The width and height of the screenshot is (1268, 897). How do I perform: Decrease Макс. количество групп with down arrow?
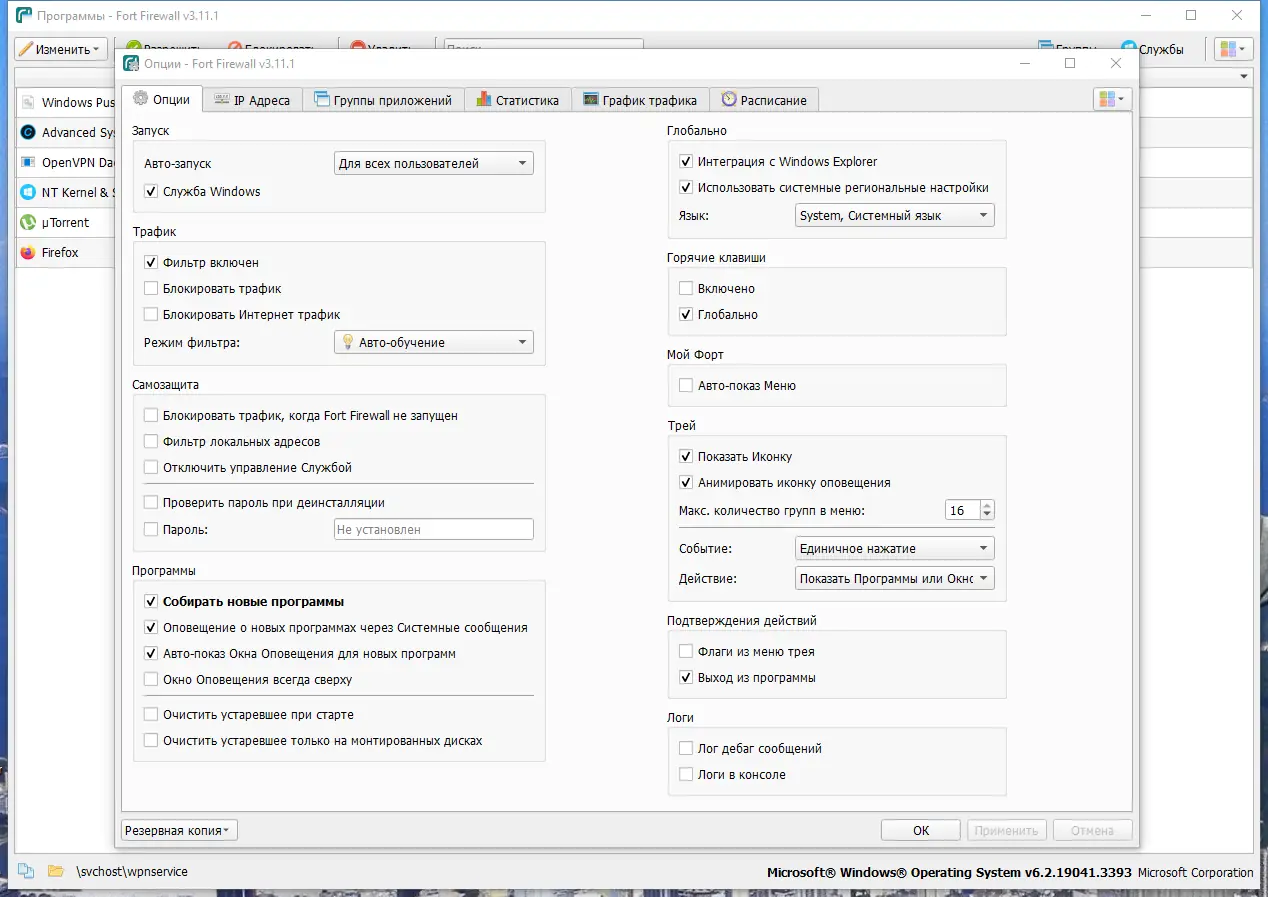[988, 515]
